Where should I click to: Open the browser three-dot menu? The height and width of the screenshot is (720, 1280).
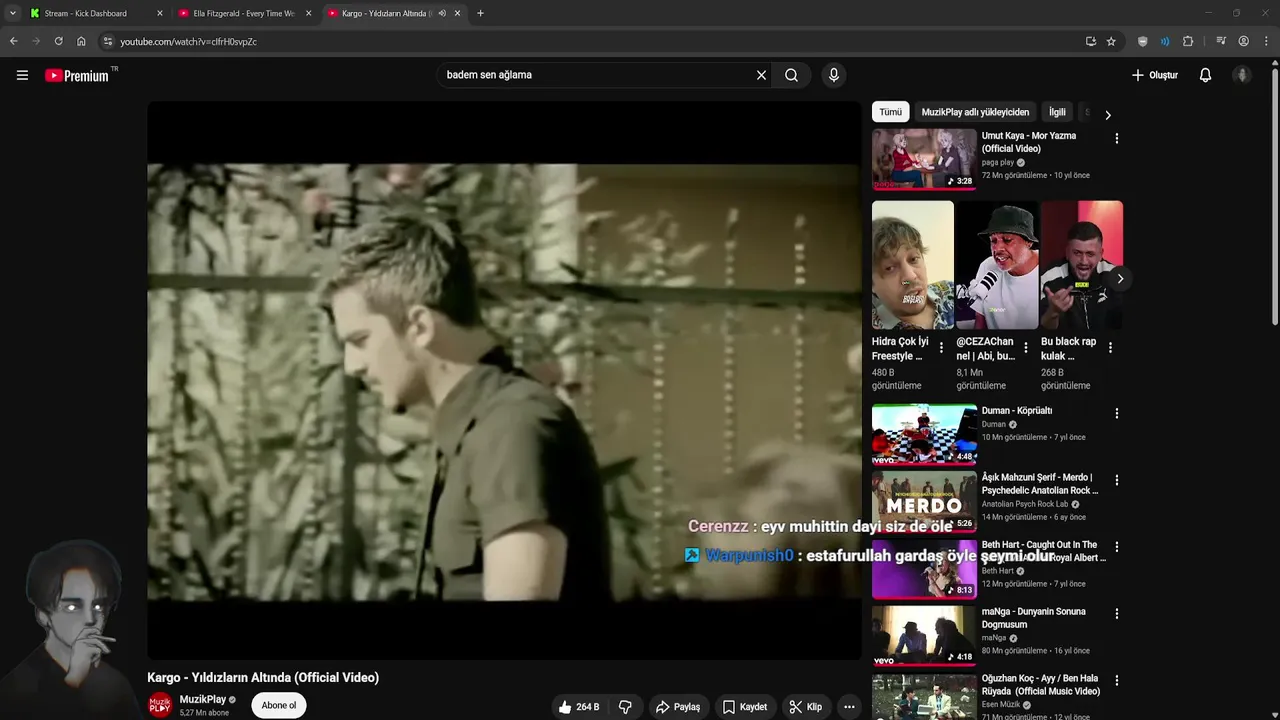tap(1266, 41)
